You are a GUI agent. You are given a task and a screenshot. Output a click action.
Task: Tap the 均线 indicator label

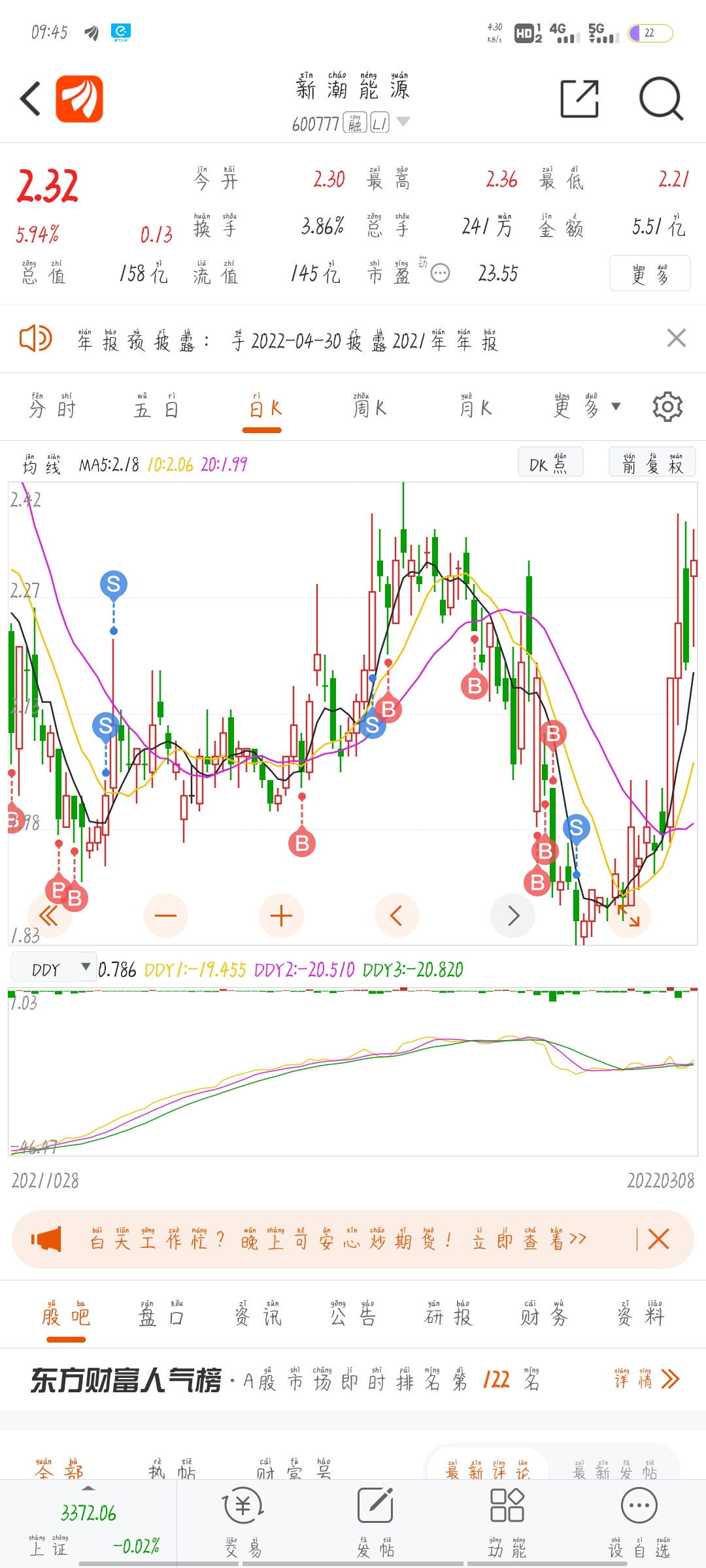click(x=42, y=464)
